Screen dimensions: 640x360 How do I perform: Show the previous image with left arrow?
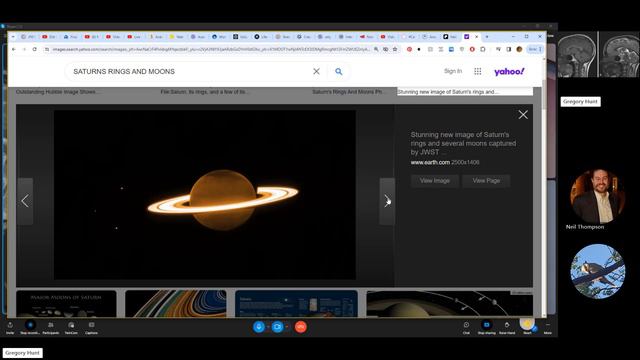tap(25, 201)
